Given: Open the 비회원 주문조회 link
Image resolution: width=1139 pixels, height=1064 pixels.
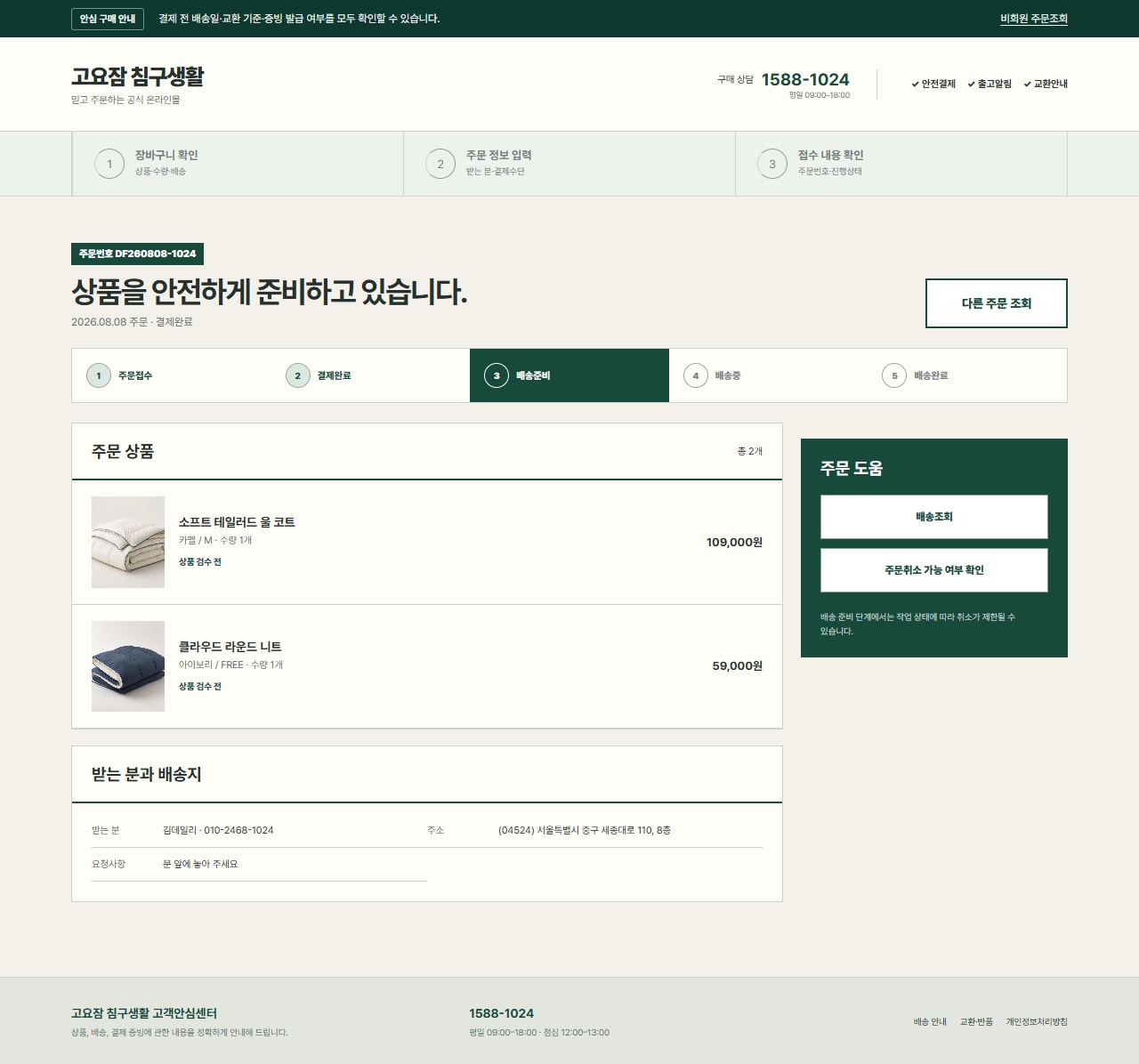Looking at the screenshot, I should coord(1034,19).
